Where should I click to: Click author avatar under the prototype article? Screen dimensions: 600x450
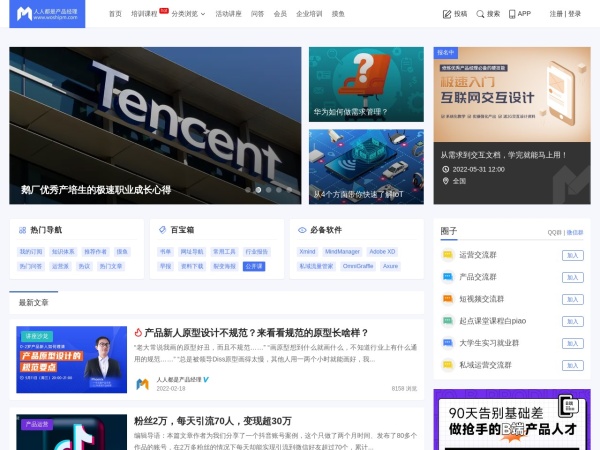coord(143,383)
